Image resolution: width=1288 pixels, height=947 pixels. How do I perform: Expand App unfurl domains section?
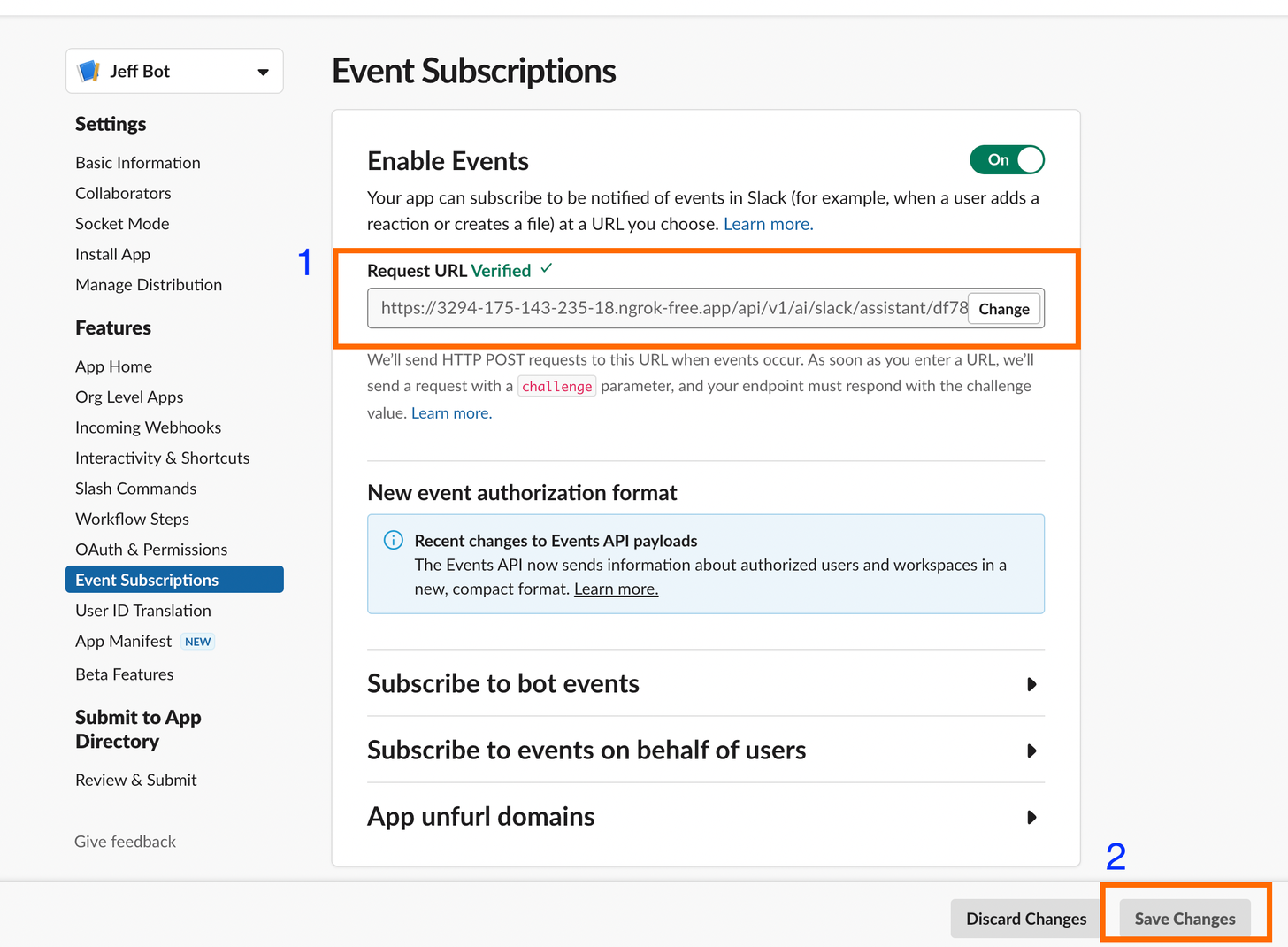[x=706, y=816]
